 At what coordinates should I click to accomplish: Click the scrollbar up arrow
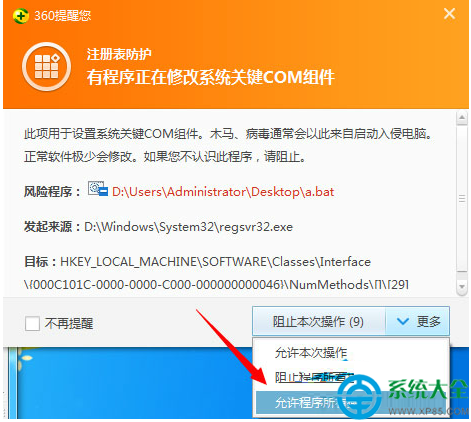pos(462,117)
